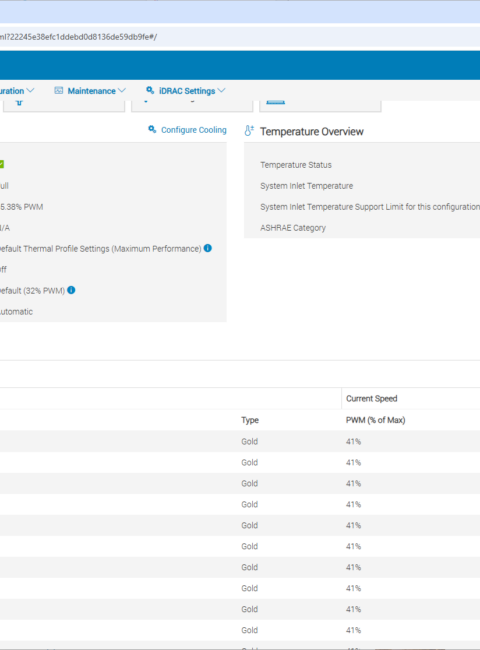Select the Default Thermal Profile Settings text
Image resolution: width=480 pixels, height=650 pixels.
click(101, 249)
